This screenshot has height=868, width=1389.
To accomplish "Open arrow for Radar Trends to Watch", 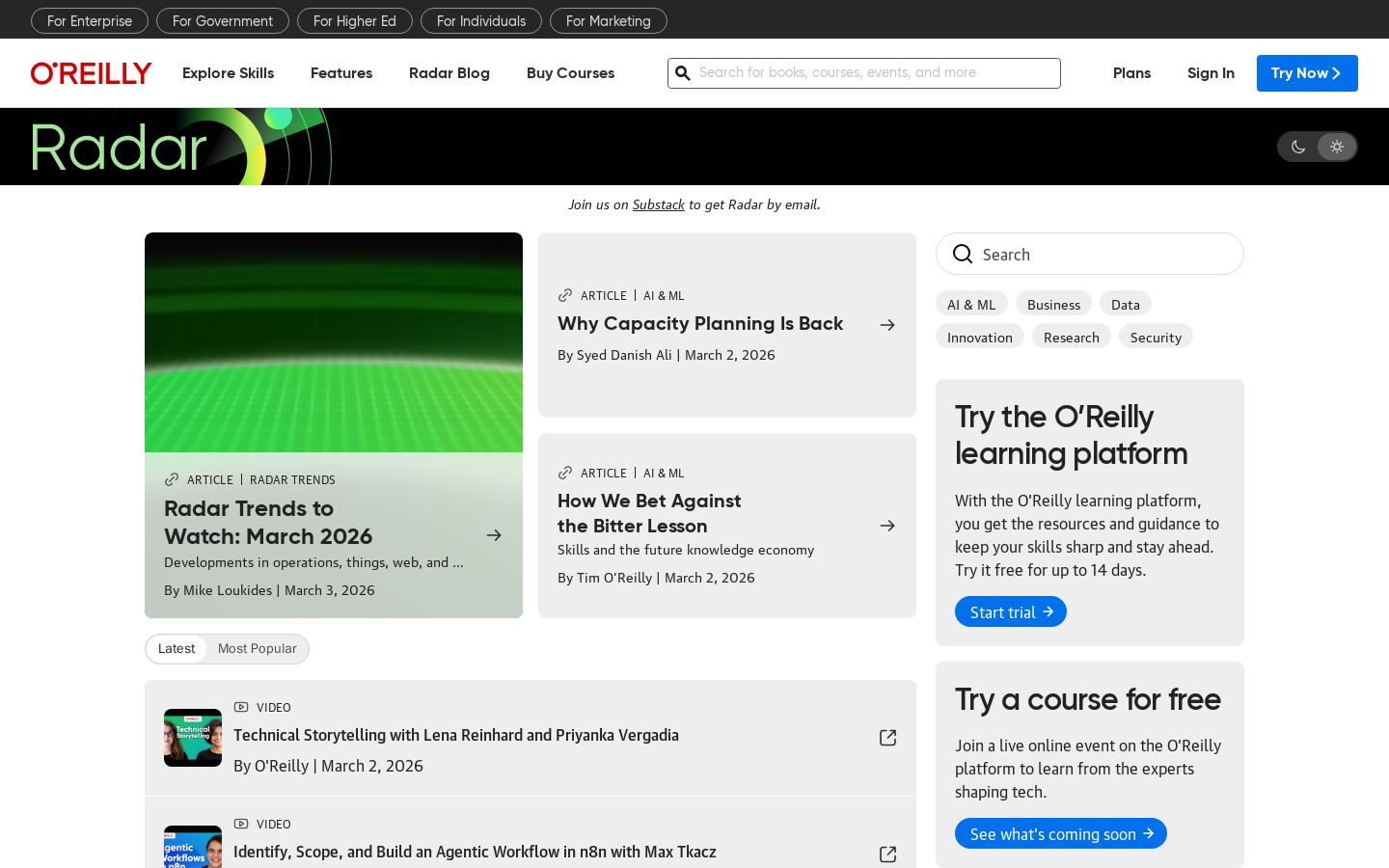I will click(x=494, y=535).
